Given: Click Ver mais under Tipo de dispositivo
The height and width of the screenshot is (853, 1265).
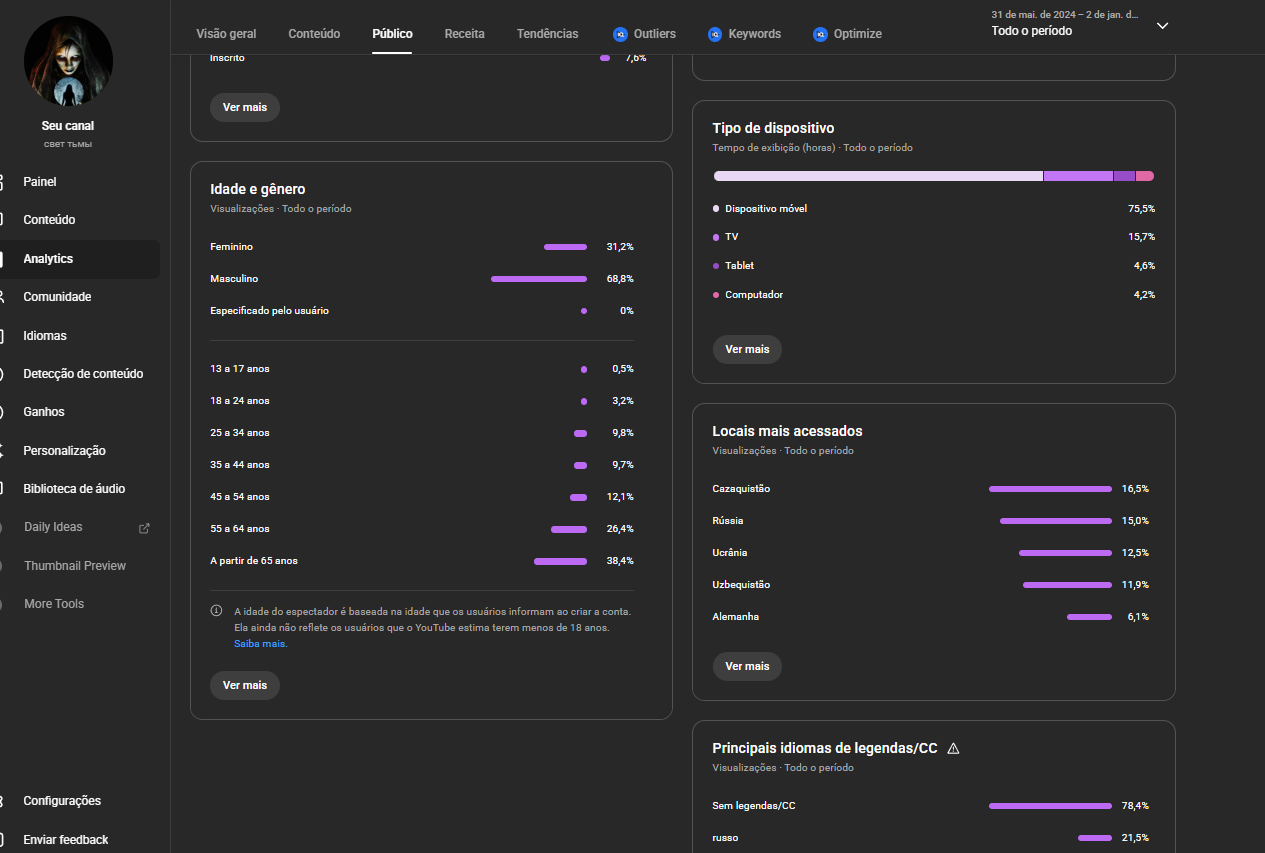Looking at the screenshot, I should [747, 349].
